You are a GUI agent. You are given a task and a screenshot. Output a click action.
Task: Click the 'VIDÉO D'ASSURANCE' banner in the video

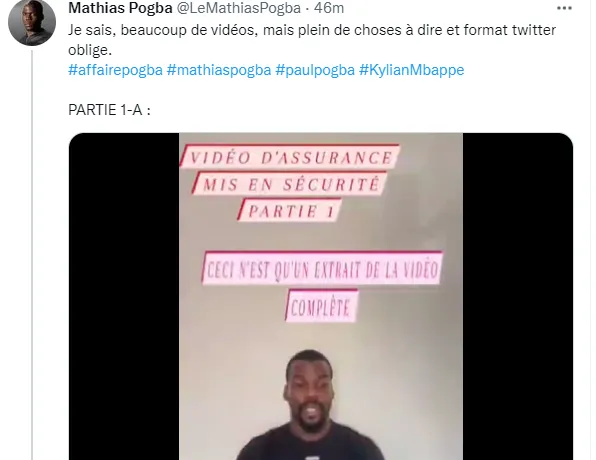click(x=290, y=157)
